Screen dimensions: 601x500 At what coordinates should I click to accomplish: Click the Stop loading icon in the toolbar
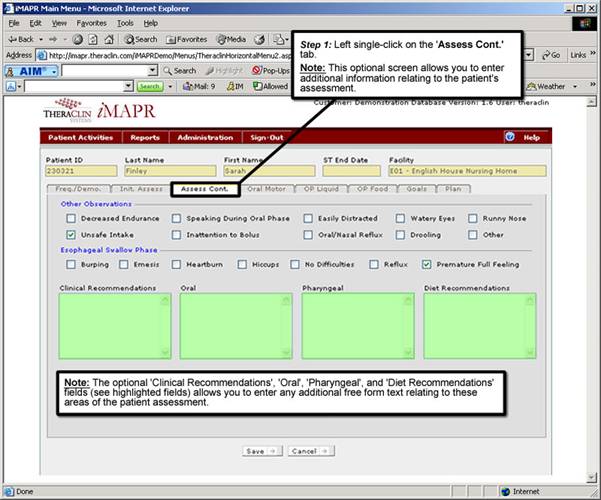(x=78, y=39)
